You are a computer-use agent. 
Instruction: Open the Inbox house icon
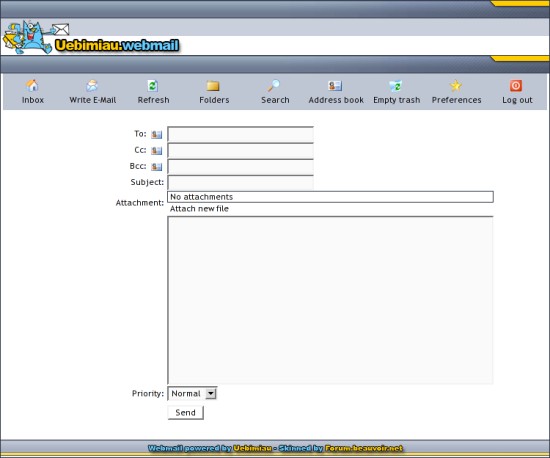pyautogui.click(x=33, y=85)
